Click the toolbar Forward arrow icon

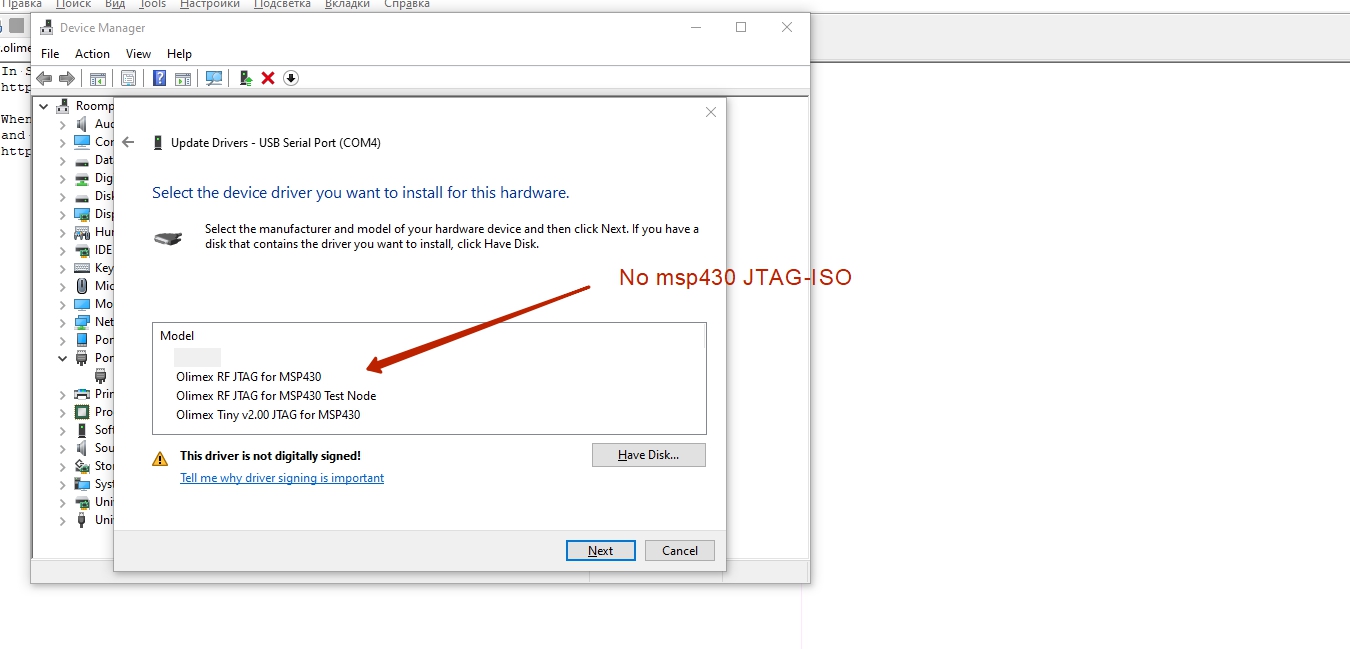pyautogui.click(x=67, y=78)
